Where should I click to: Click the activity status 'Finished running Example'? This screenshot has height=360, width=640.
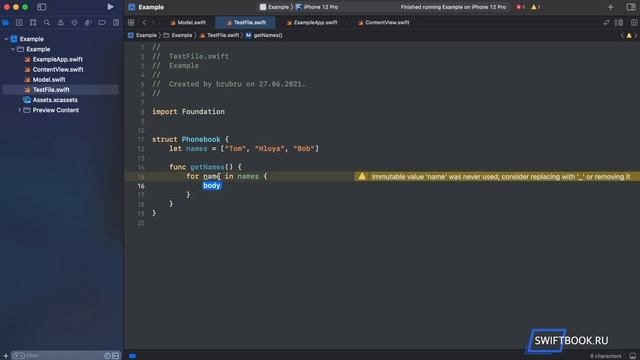point(453,7)
